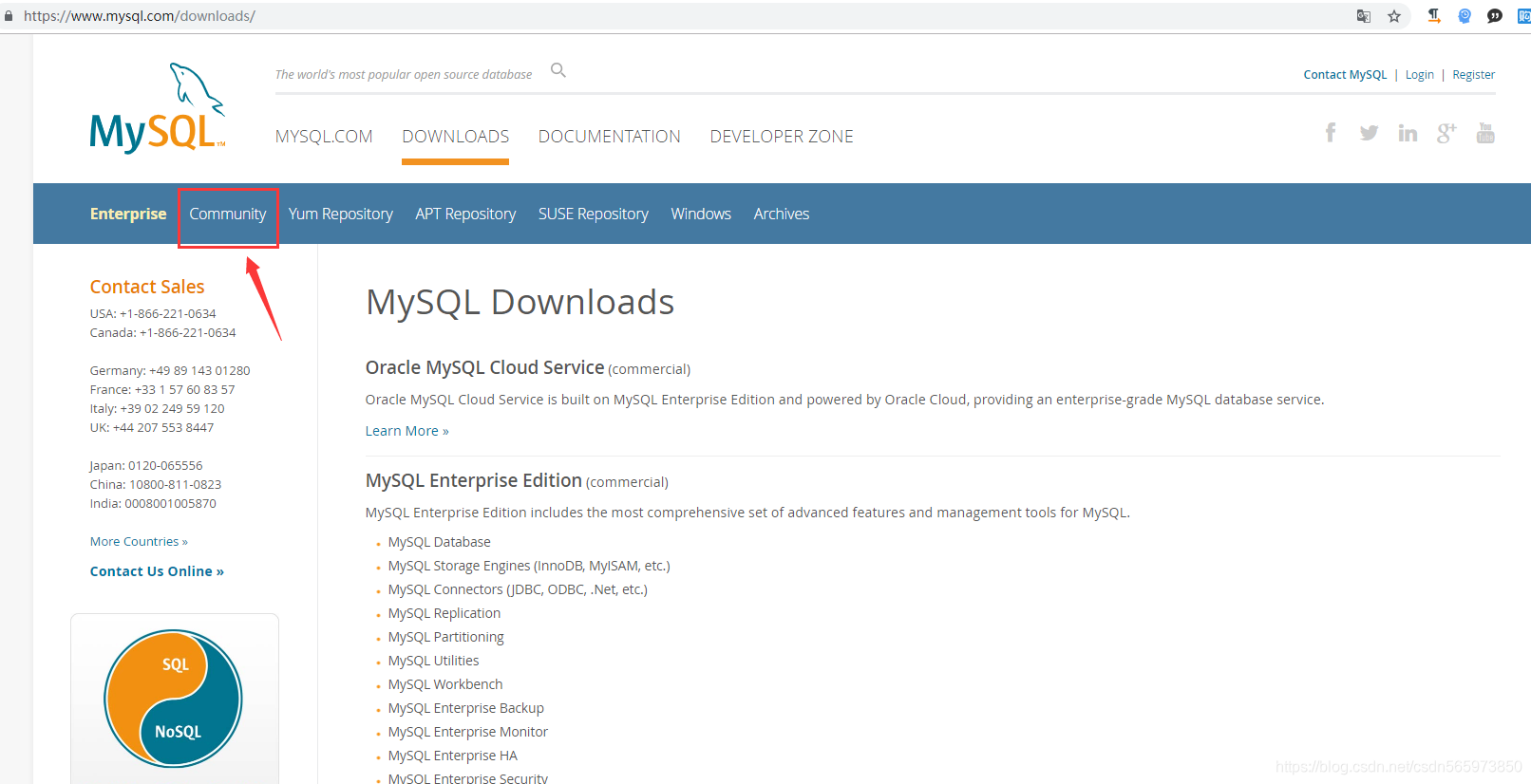This screenshot has height=784, width=1531.
Task: Click the MySQL Storage Engines list item
Action: [529, 566]
